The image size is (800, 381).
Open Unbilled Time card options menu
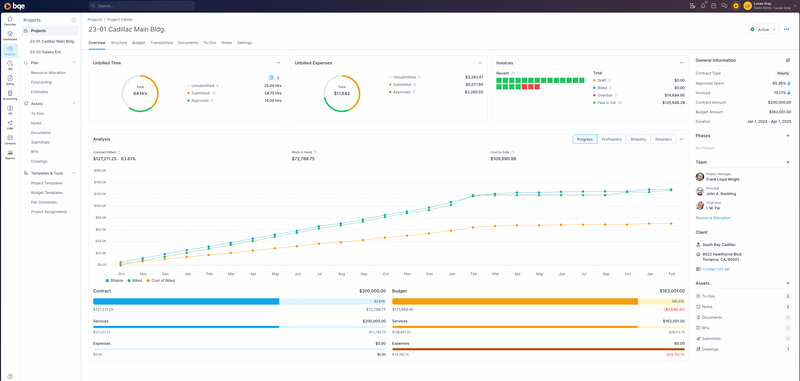pos(279,63)
